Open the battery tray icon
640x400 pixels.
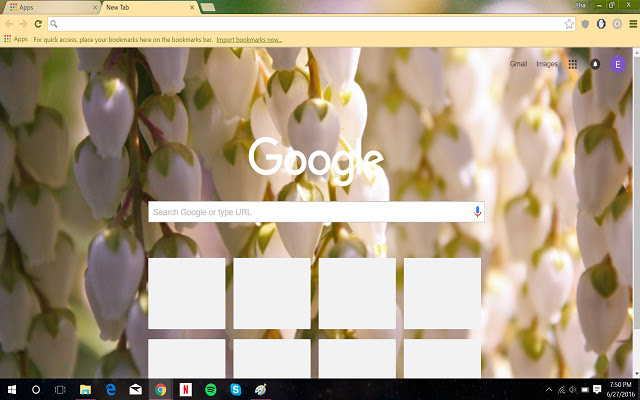click(585, 389)
